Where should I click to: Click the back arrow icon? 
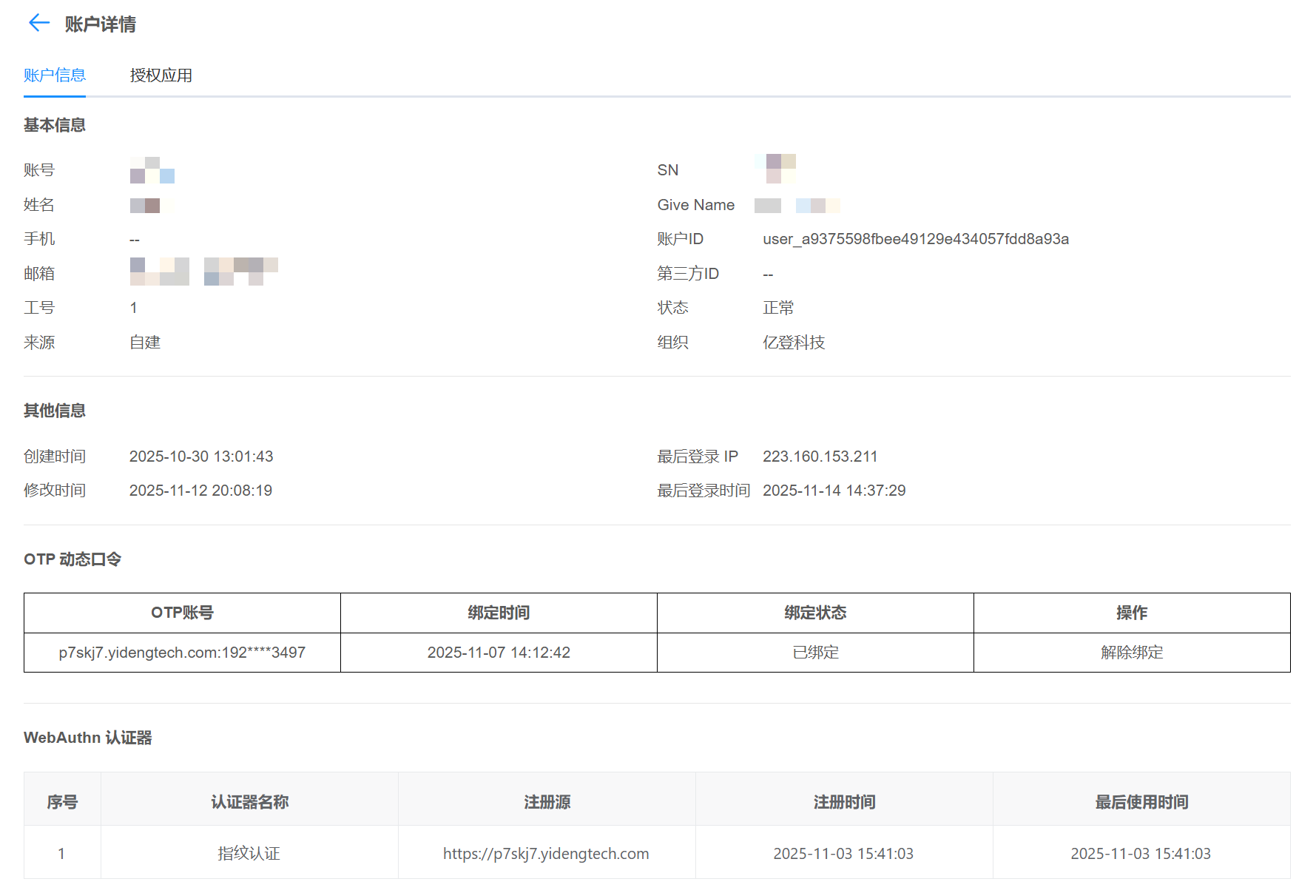pyautogui.click(x=38, y=24)
